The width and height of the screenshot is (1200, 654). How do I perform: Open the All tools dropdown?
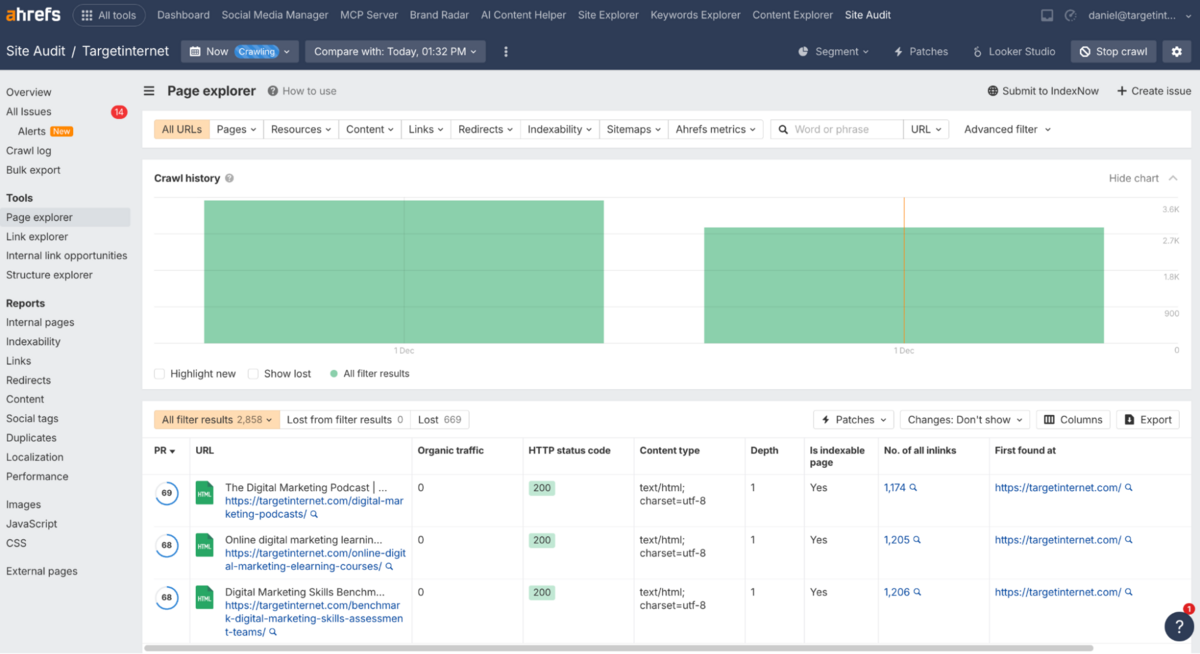pos(108,15)
